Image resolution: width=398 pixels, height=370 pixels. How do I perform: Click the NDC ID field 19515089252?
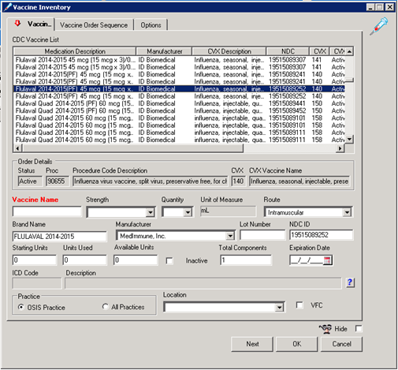(321, 235)
